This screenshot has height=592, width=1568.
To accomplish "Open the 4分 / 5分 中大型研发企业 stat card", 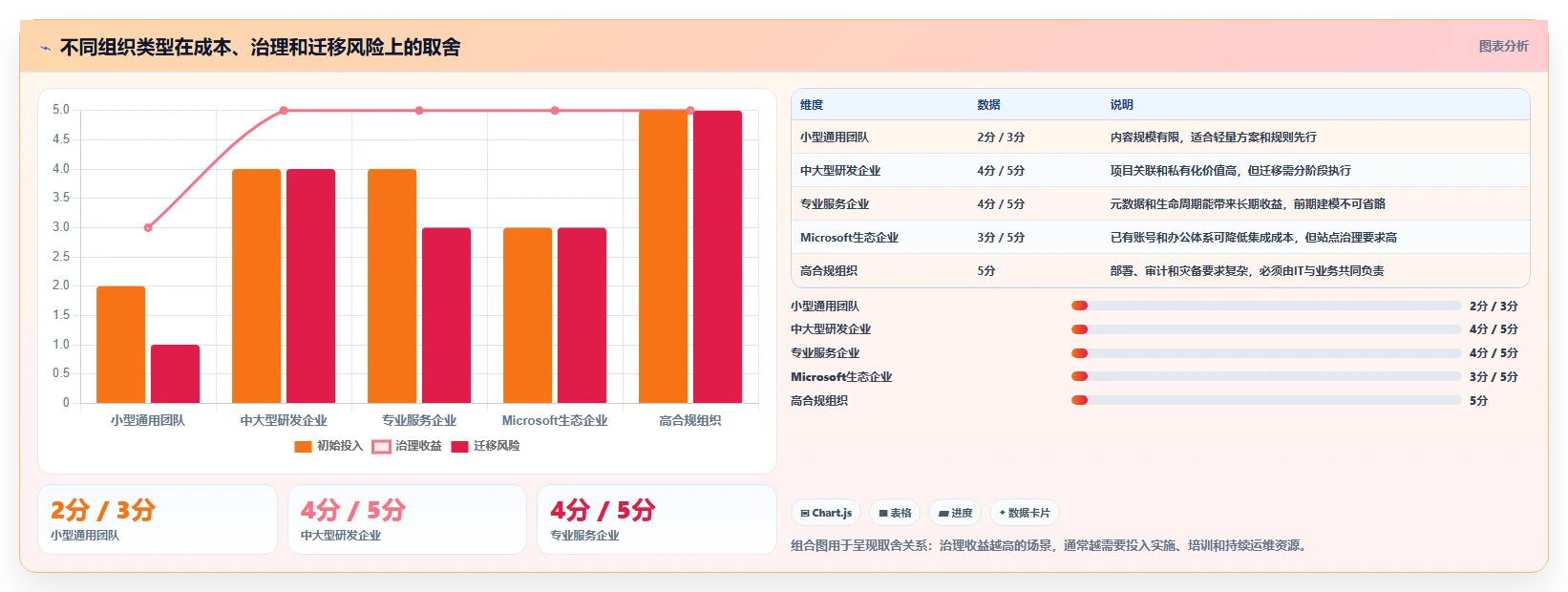I will (x=407, y=519).
